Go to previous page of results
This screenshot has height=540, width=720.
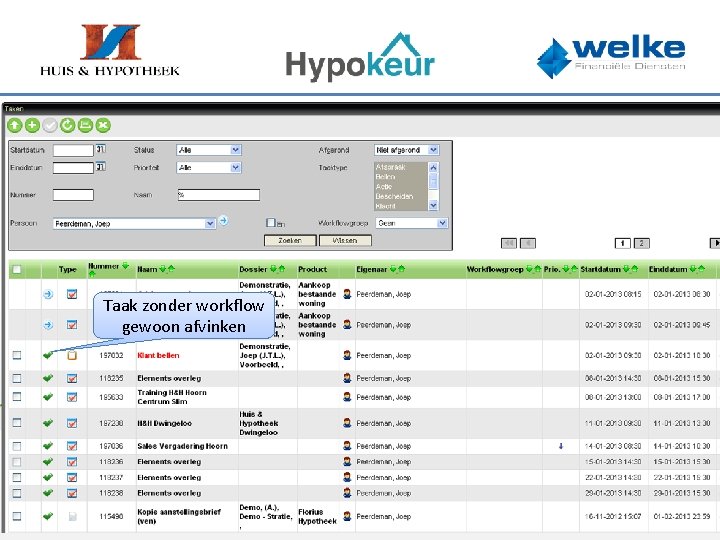coord(528,243)
